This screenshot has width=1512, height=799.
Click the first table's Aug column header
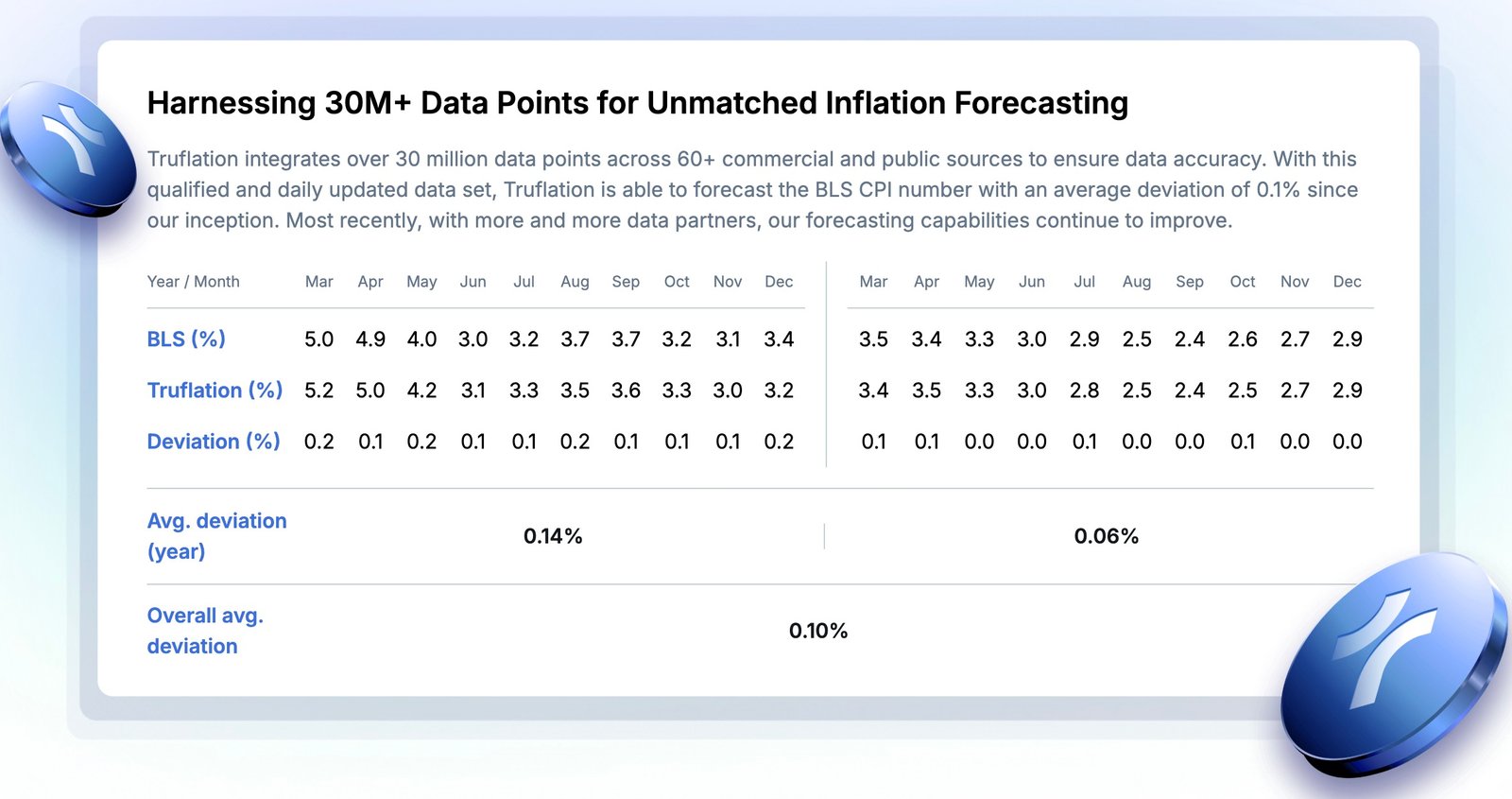tap(575, 282)
